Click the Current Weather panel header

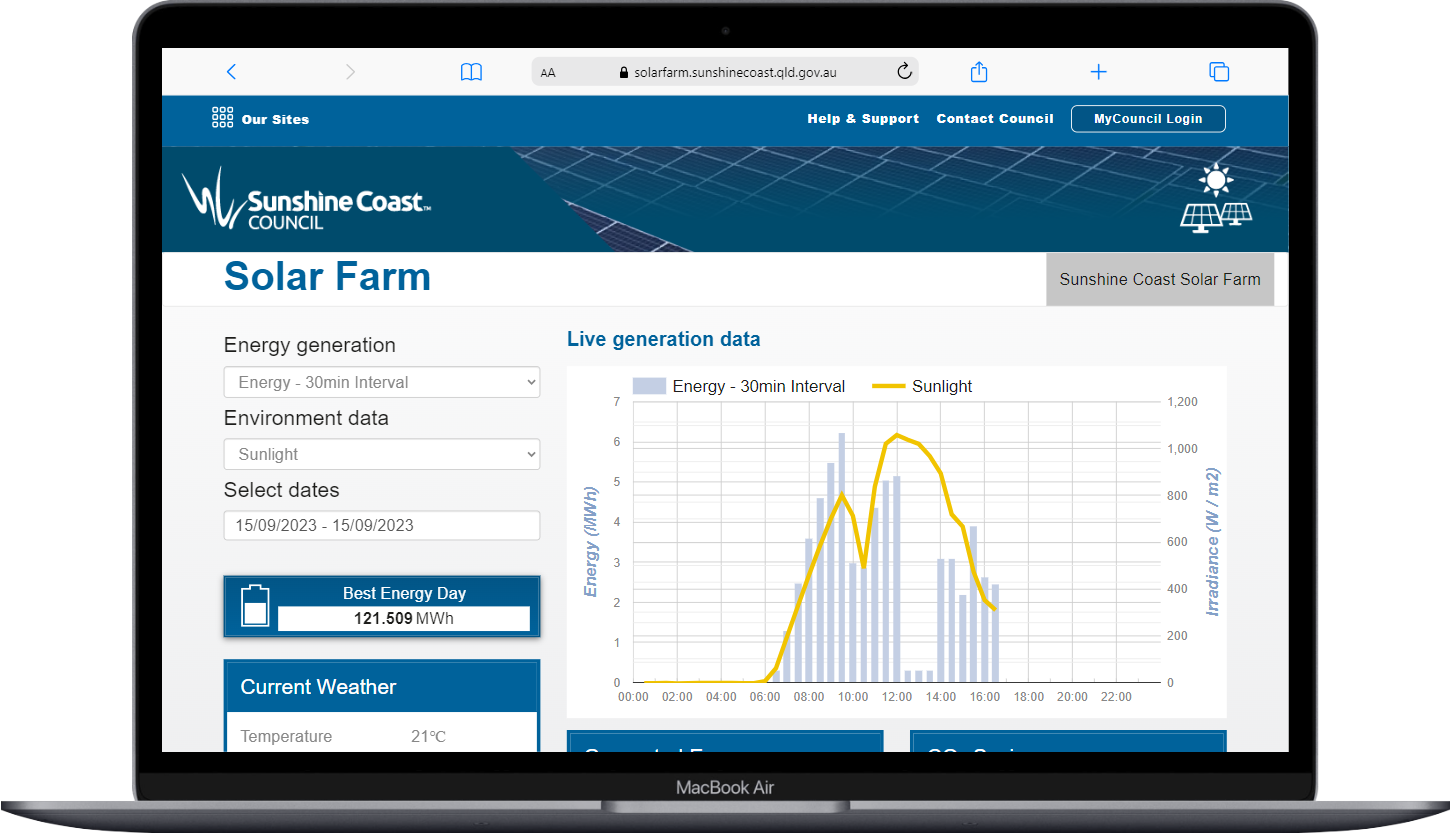click(382, 687)
